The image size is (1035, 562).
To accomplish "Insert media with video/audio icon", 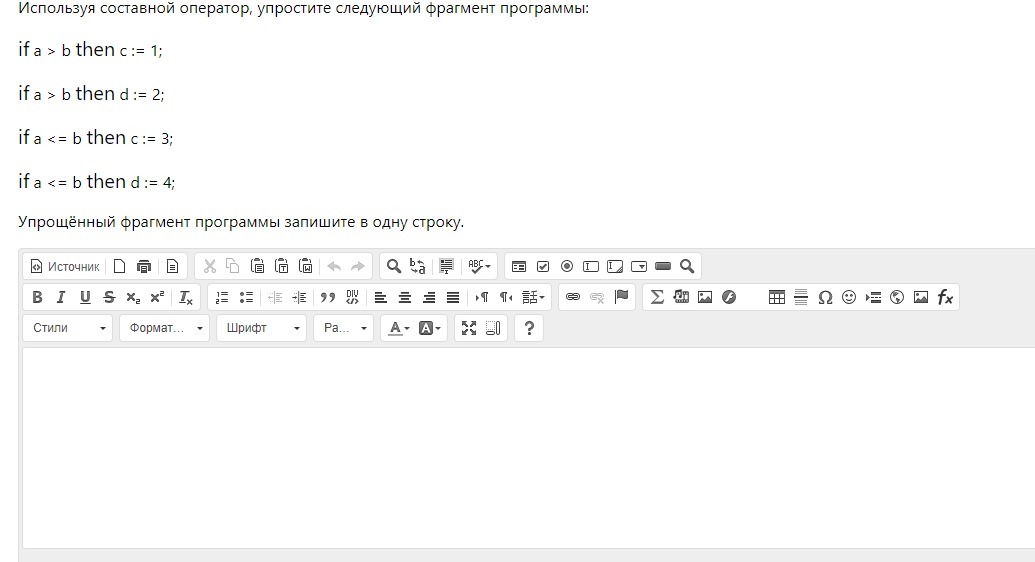I will pyautogui.click(x=681, y=297).
